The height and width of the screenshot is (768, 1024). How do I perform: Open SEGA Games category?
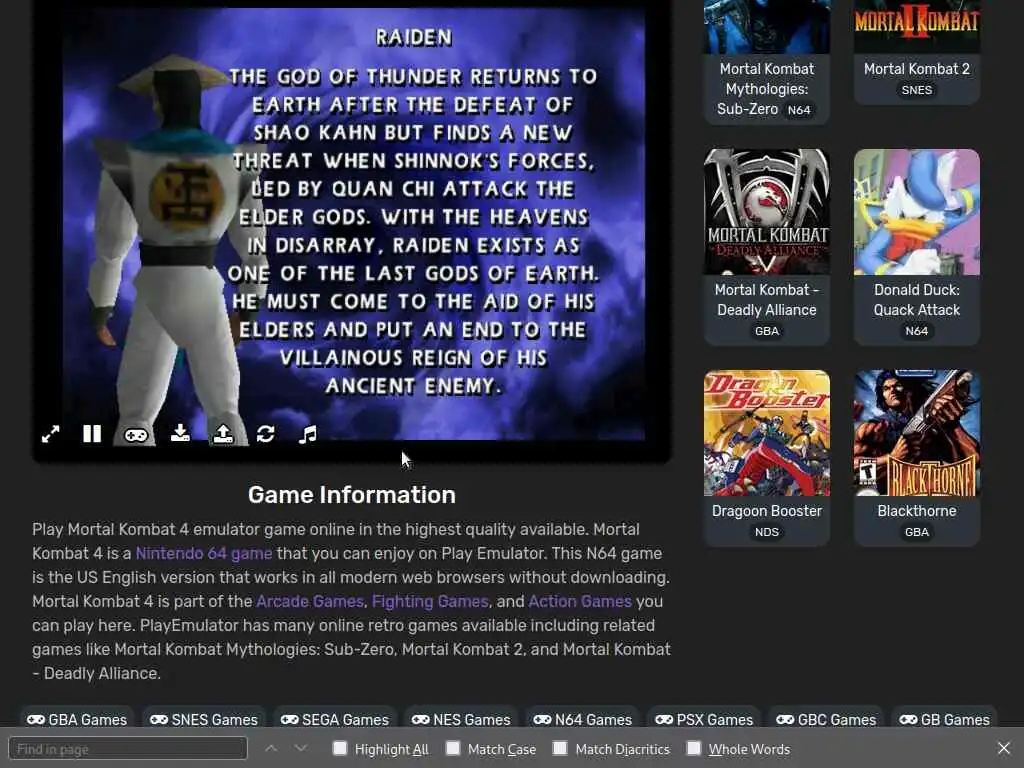tap(335, 719)
